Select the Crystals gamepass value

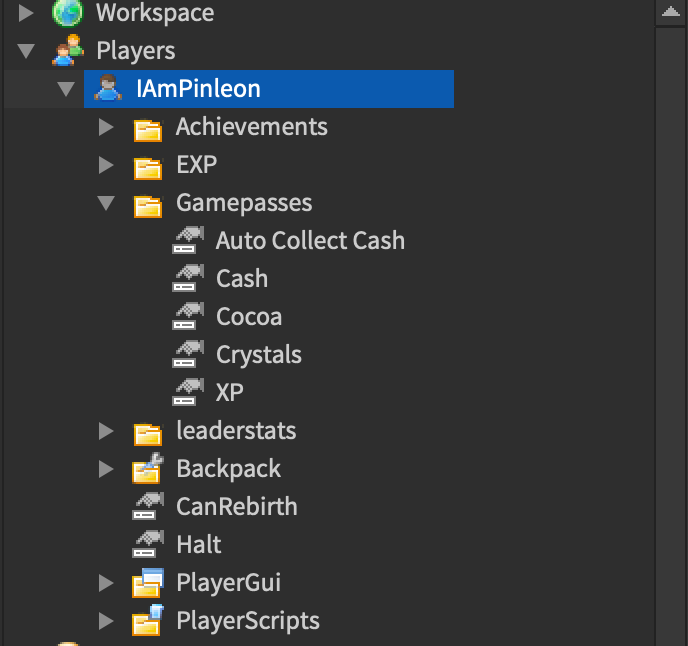tap(258, 355)
